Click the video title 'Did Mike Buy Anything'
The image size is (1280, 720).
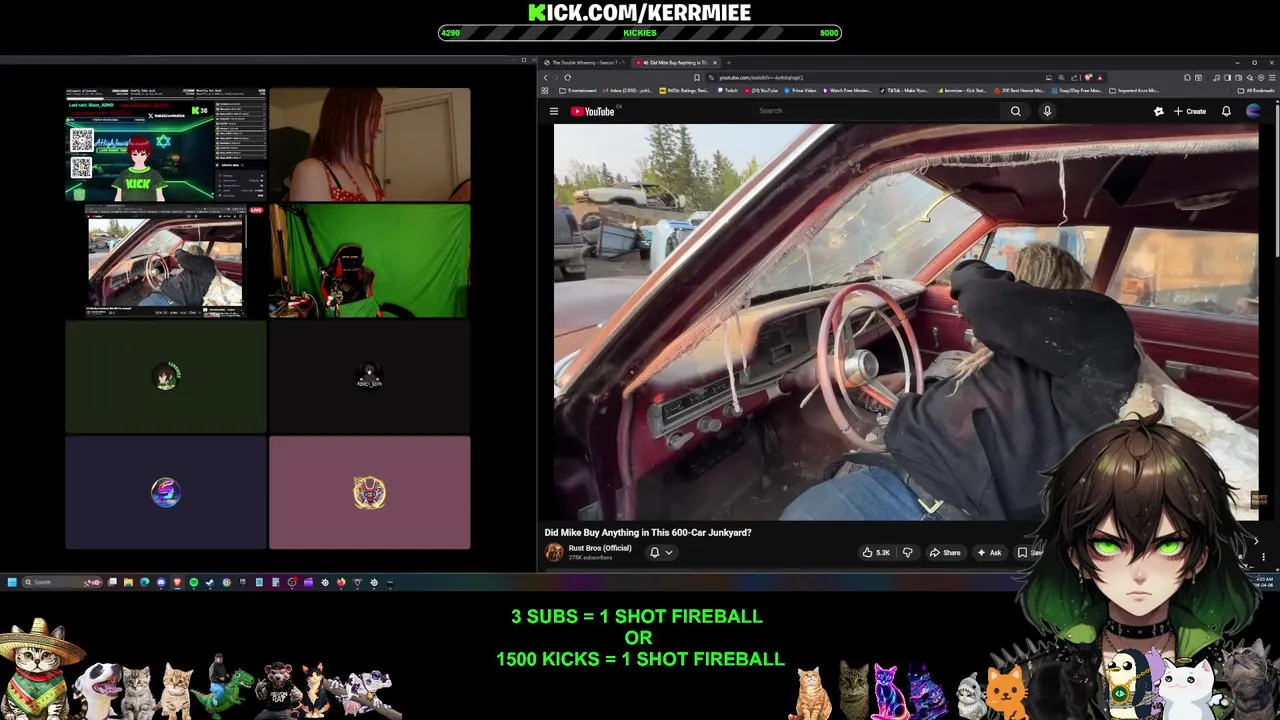tap(648, 532)
